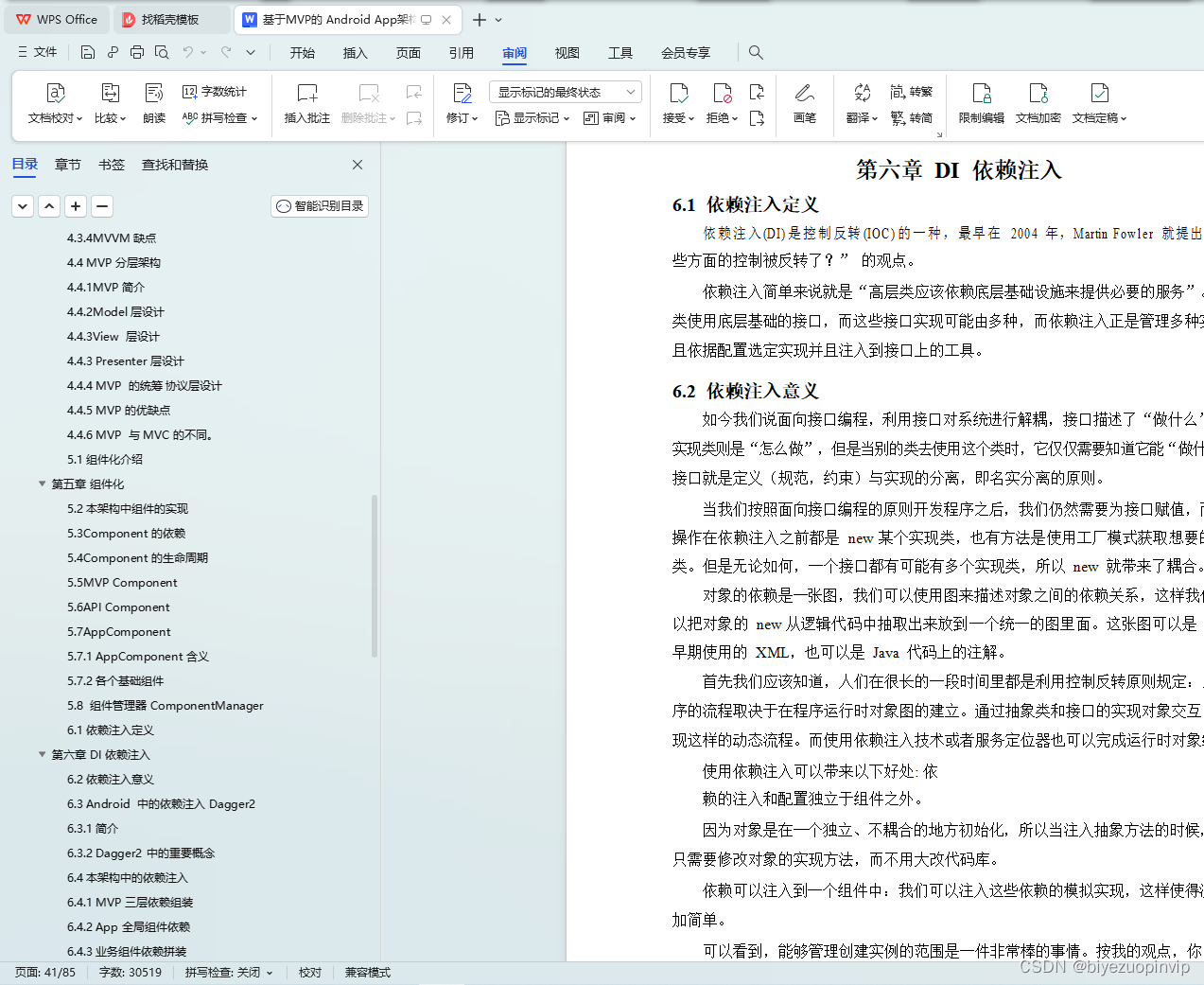Convert text with 转繁 button

click(x=912, y=92)
